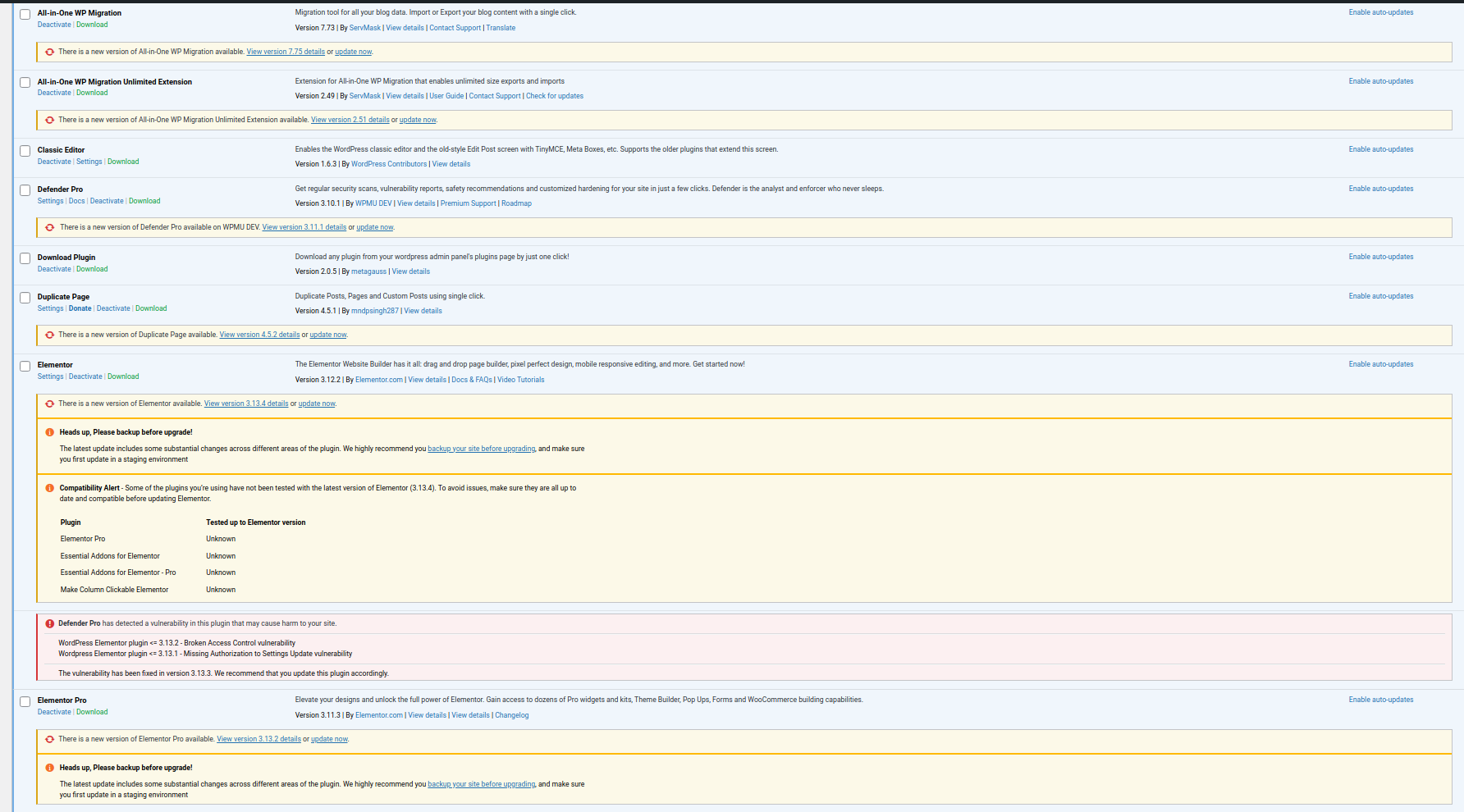Click update icon in All-in-One WP Migration notice

[50, 52]
